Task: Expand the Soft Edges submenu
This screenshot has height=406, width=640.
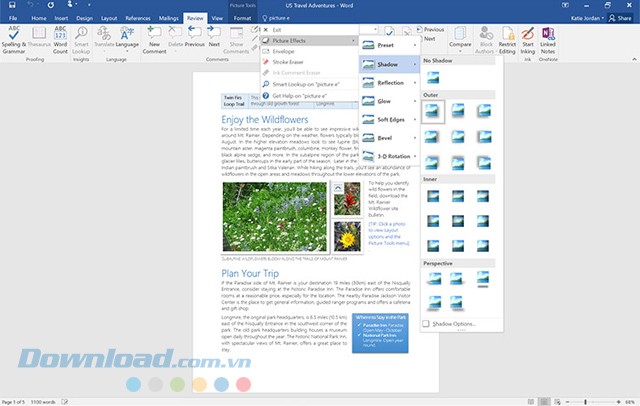Action: pyautogui.click(x=389, y=120)
